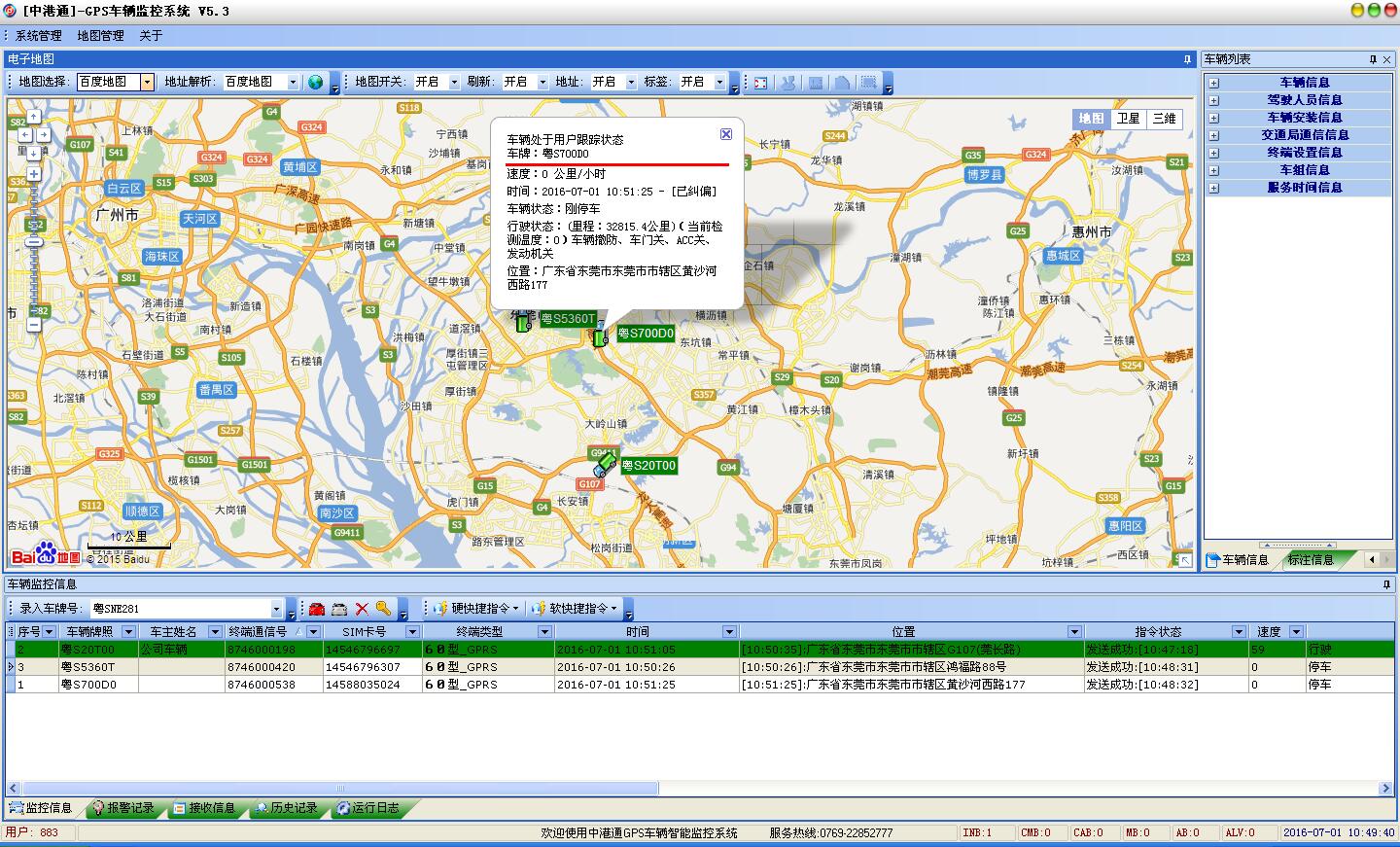The image size is (1400, 847).
Task: Click the key icon in monitoring toolbar
Action: point(384,609)
